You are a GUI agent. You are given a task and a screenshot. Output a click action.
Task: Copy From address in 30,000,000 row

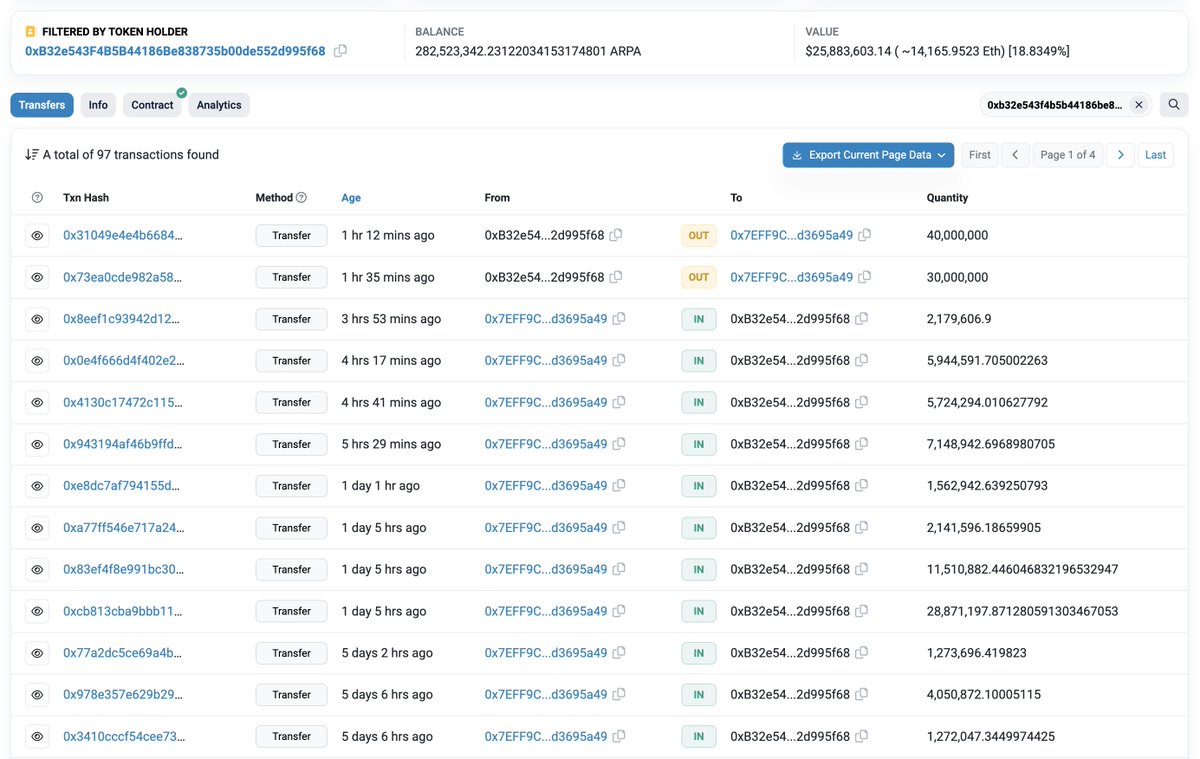616,277
